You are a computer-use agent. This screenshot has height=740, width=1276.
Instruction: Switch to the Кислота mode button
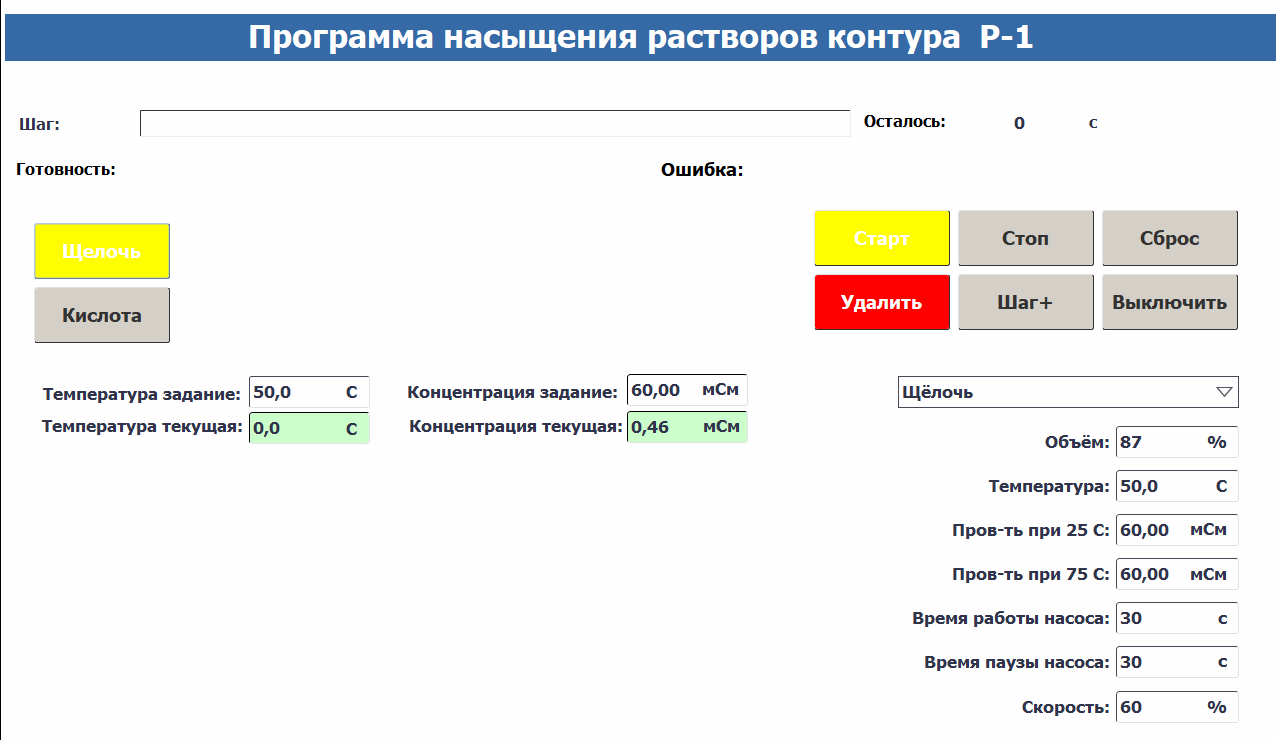[102, 316]
